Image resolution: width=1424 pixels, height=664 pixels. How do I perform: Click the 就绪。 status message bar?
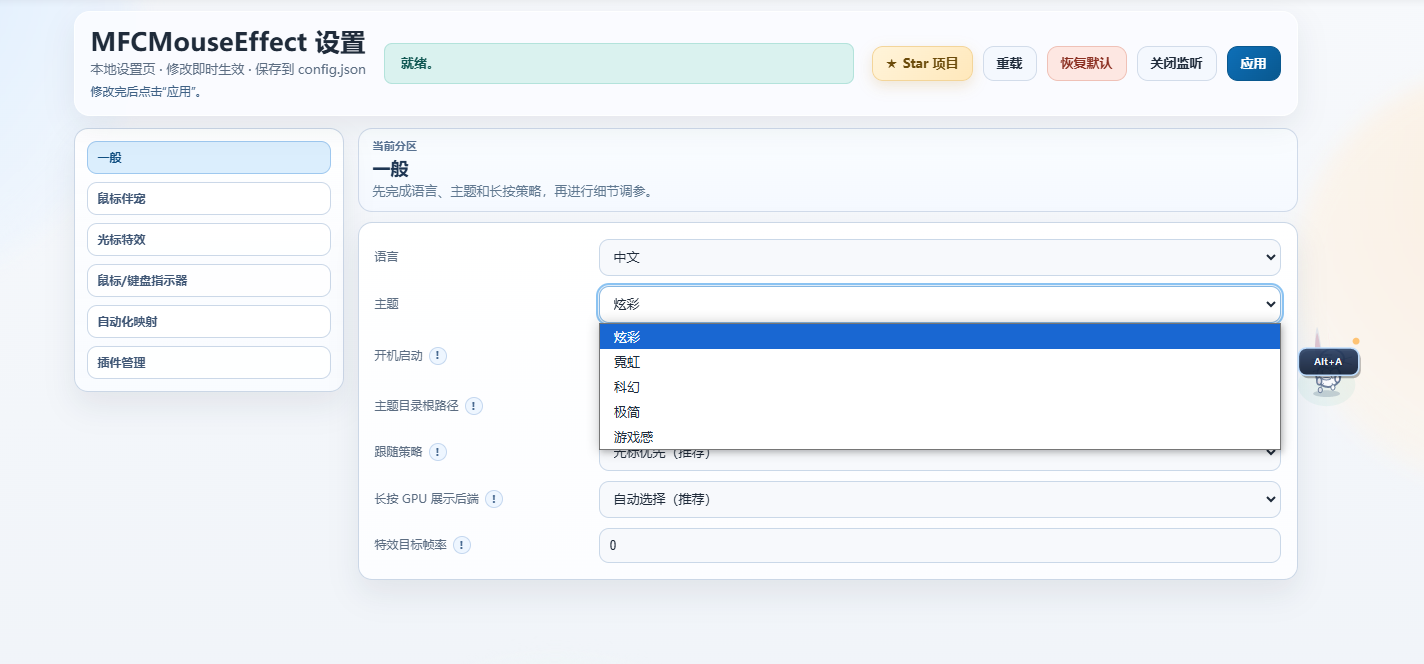pos(618,63)
